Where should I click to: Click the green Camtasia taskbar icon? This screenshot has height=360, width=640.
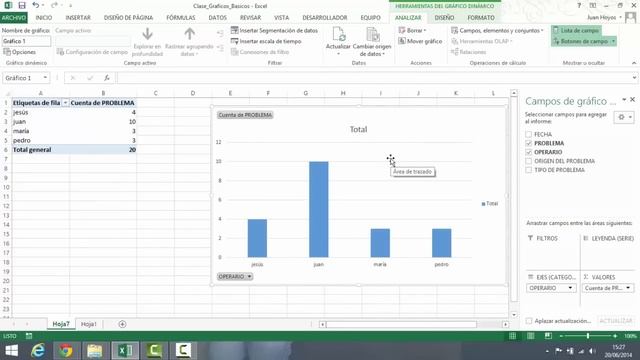click(154, 351)
